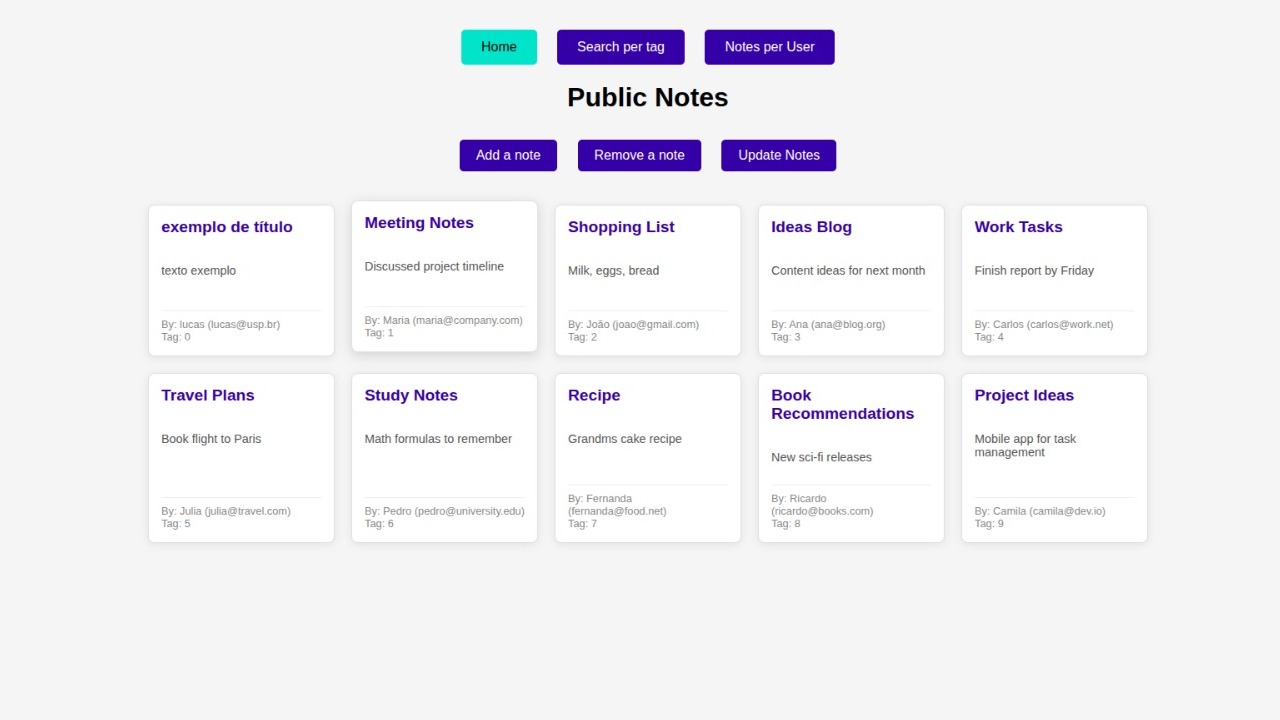Click 'Milk, eggs, bread' text
Screen dimensions: 1280x720
point(614,271)
